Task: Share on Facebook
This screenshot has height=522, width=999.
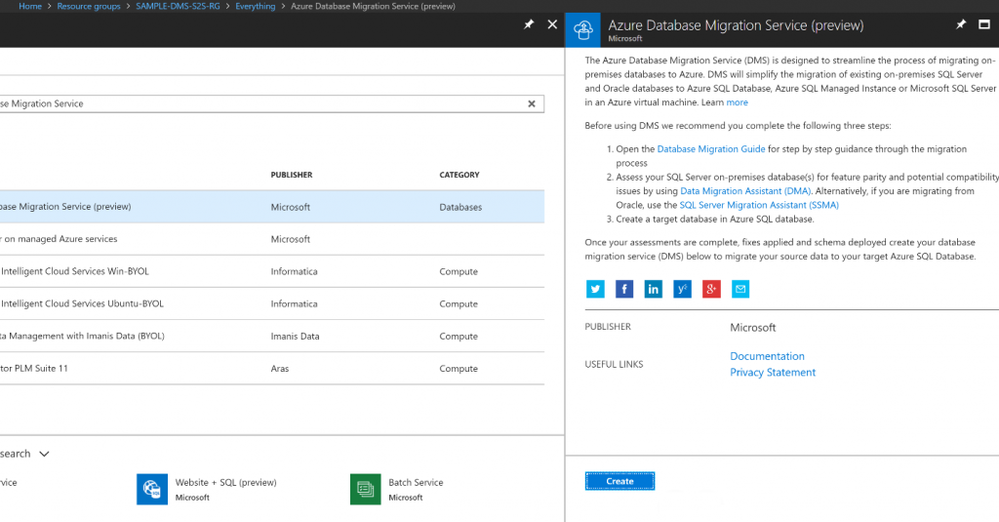Action: pyautogui.click(x=624, y=289)
